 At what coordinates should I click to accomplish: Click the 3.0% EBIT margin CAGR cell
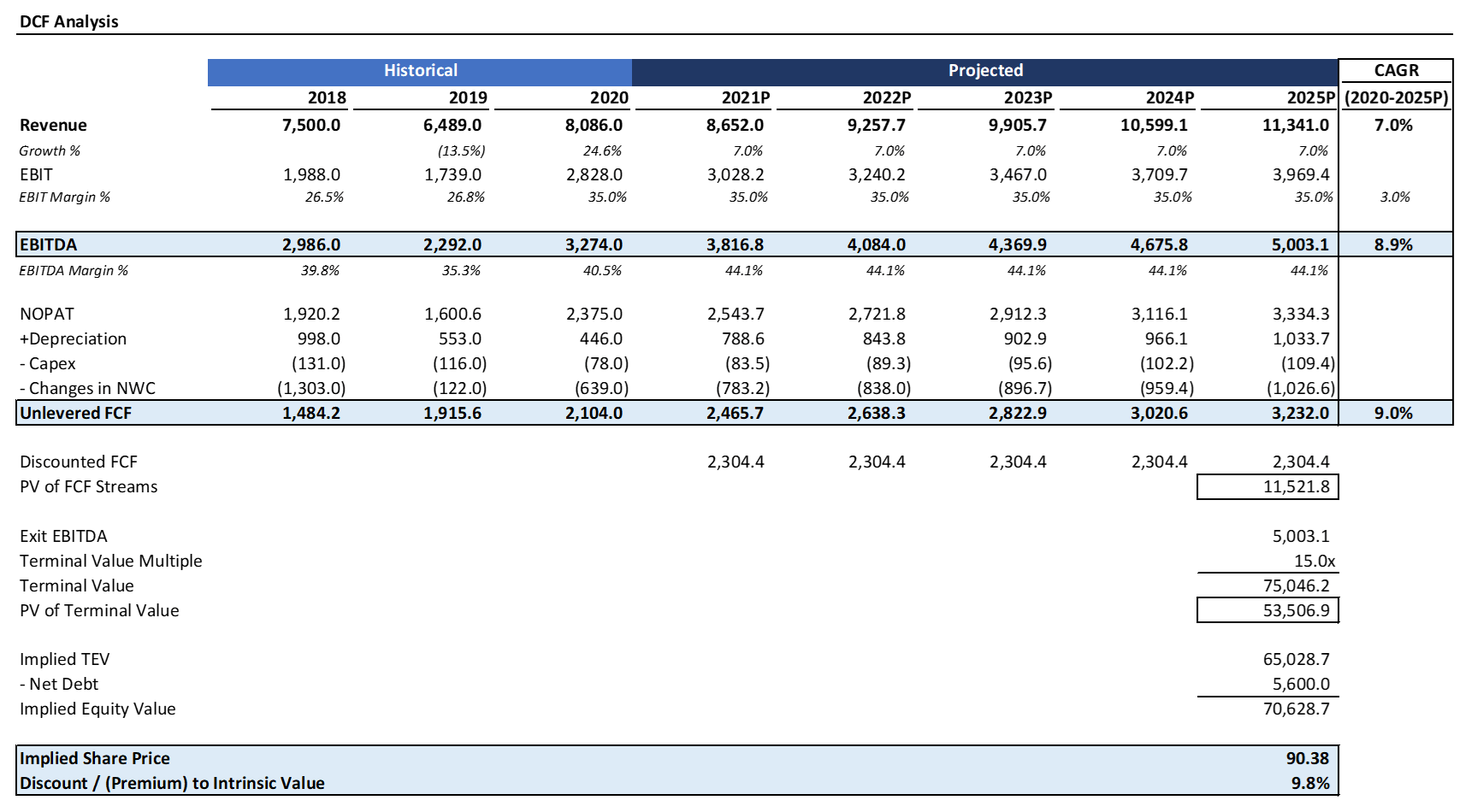[1395, 197]
